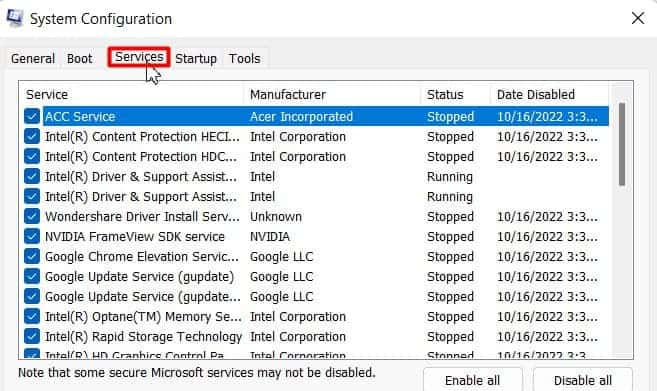The width and height of the screenshot is (657, 391).
Task: Switch to the General tab
Action: (33, 58)
